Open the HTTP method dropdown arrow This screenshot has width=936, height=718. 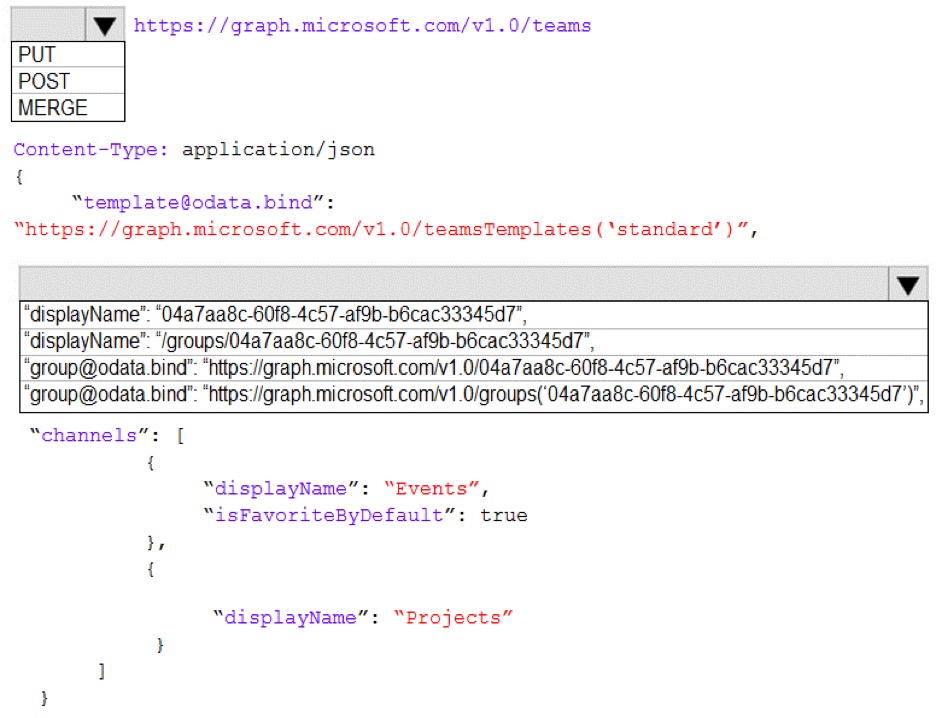tap(104, 25)
